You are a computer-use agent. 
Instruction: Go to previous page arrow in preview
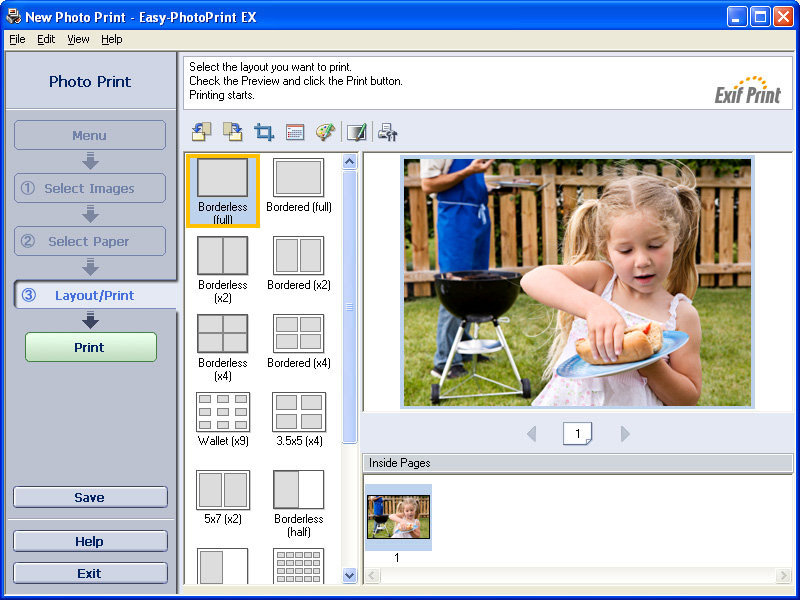click(x=531, y=434)
